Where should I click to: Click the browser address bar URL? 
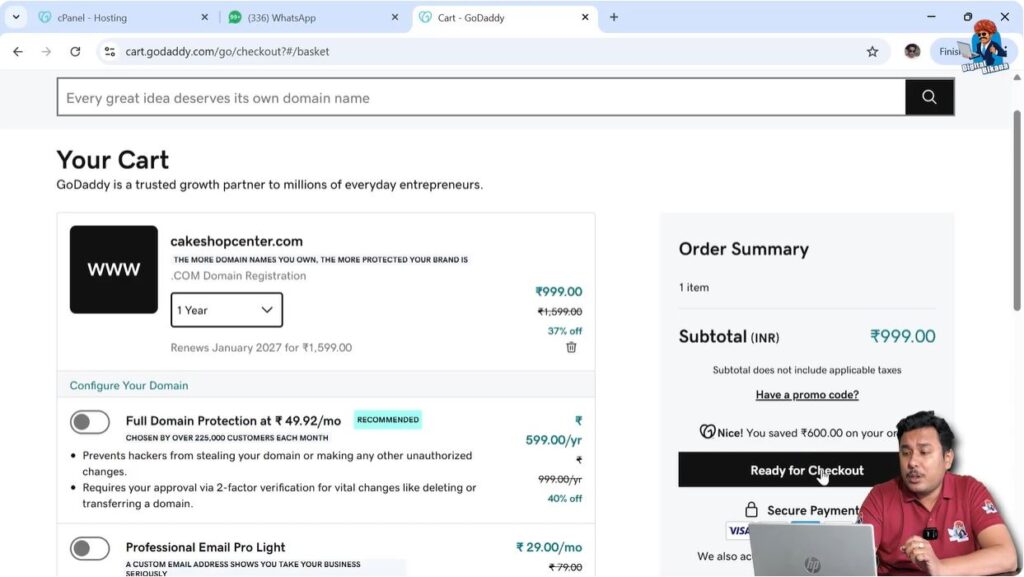coord(227,52)
